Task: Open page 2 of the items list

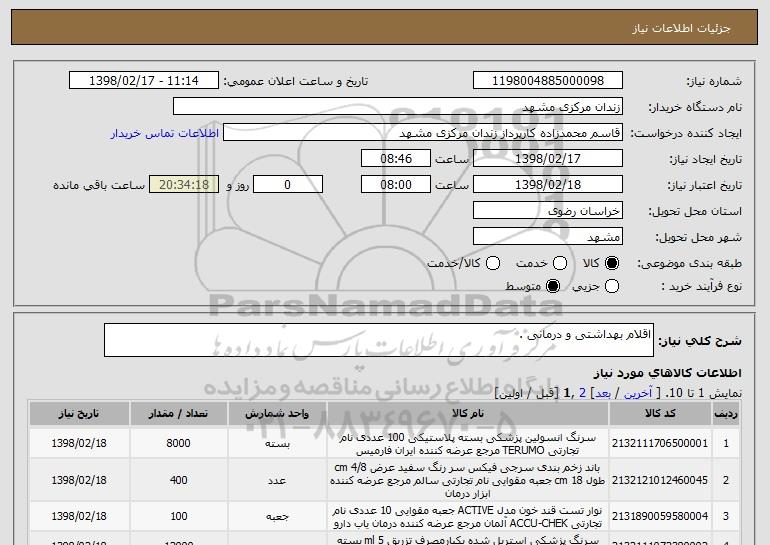Action: click(x=582, y=393)
